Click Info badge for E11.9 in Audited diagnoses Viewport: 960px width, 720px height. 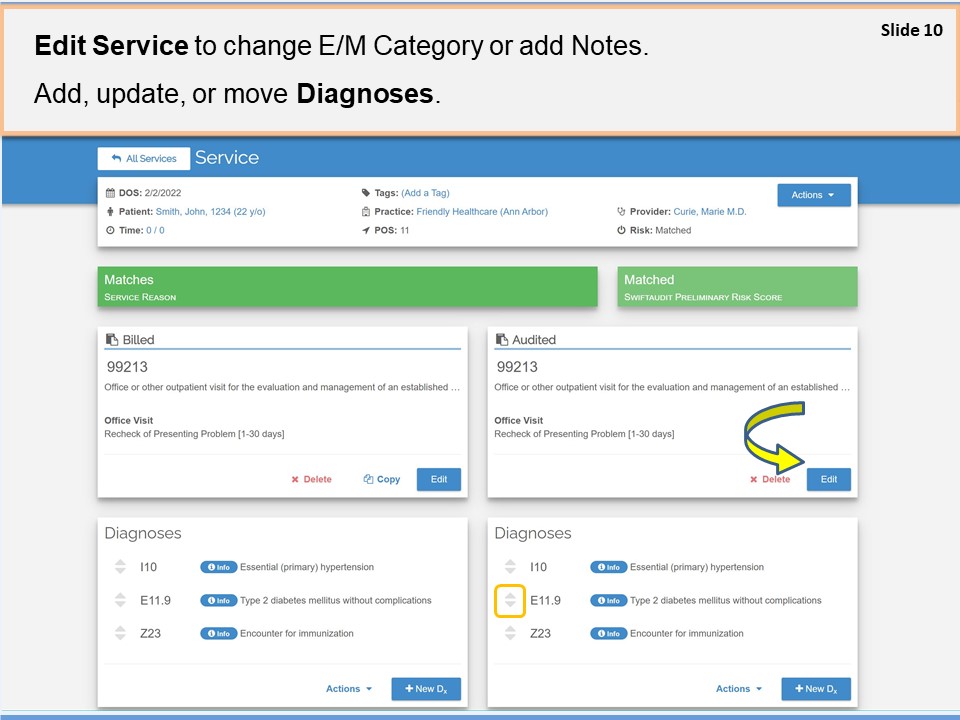click(x=608, y=601)
